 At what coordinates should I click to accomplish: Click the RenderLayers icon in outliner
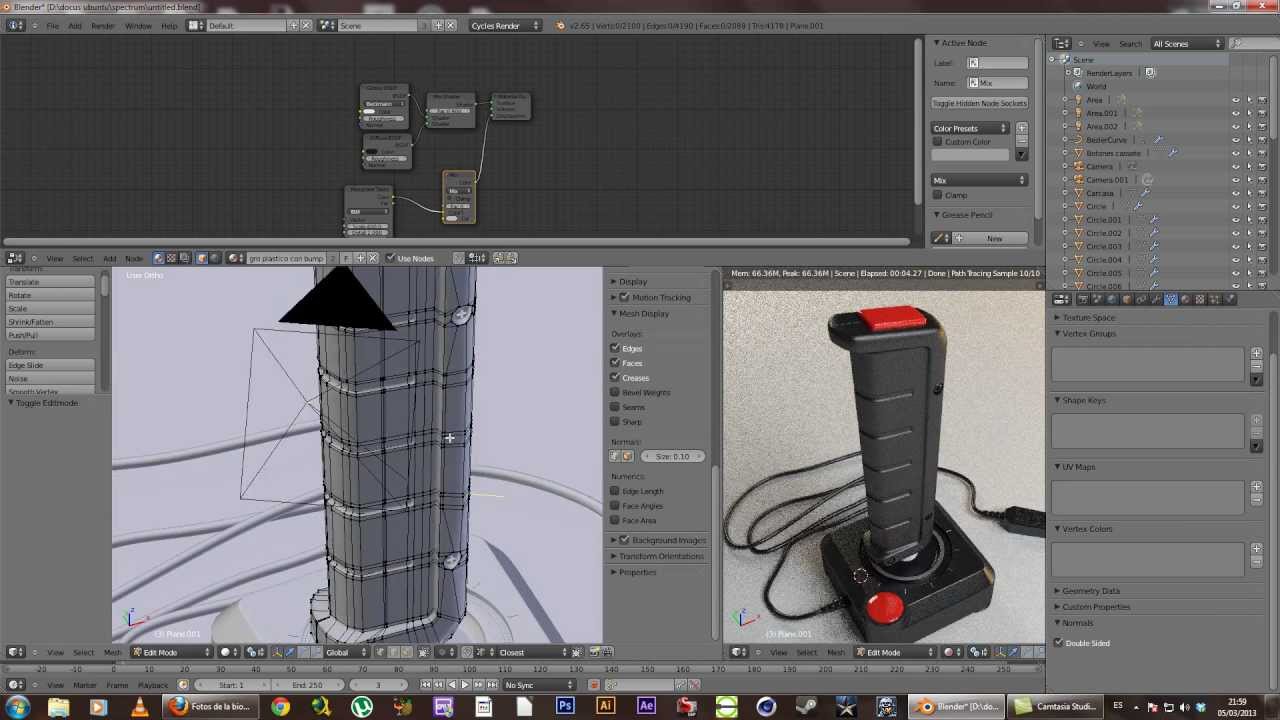pyautogui.click(x=1078, y=73)
